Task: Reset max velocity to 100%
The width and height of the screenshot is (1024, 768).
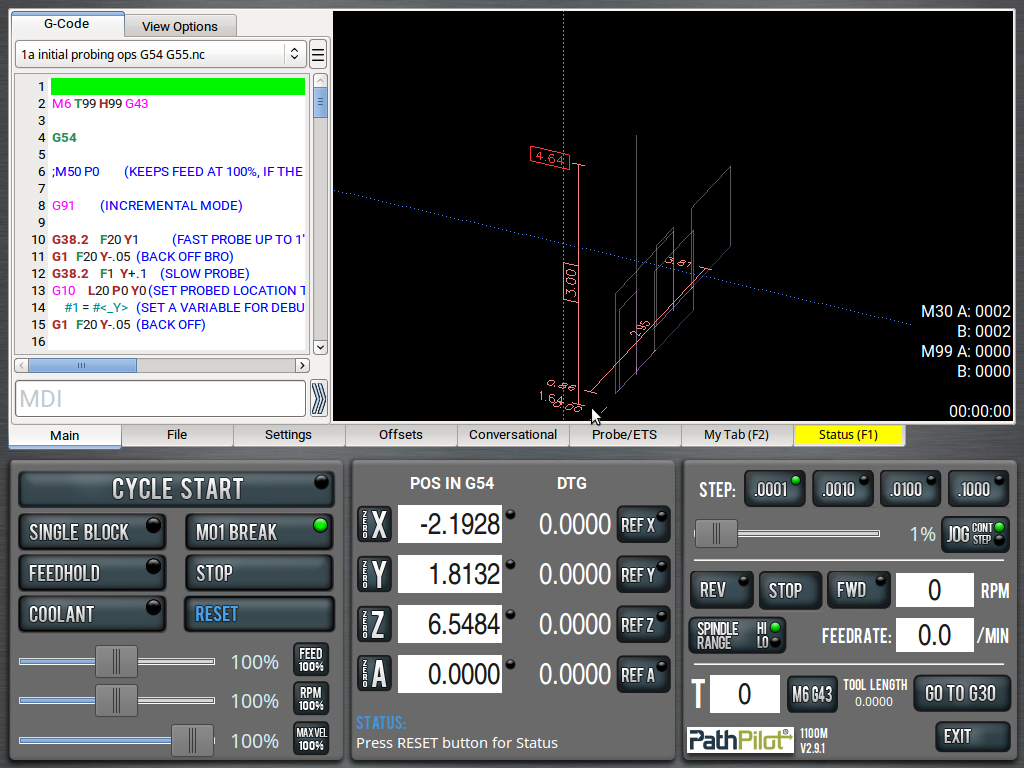Action: pyautogui.click(x=310, y=739)
